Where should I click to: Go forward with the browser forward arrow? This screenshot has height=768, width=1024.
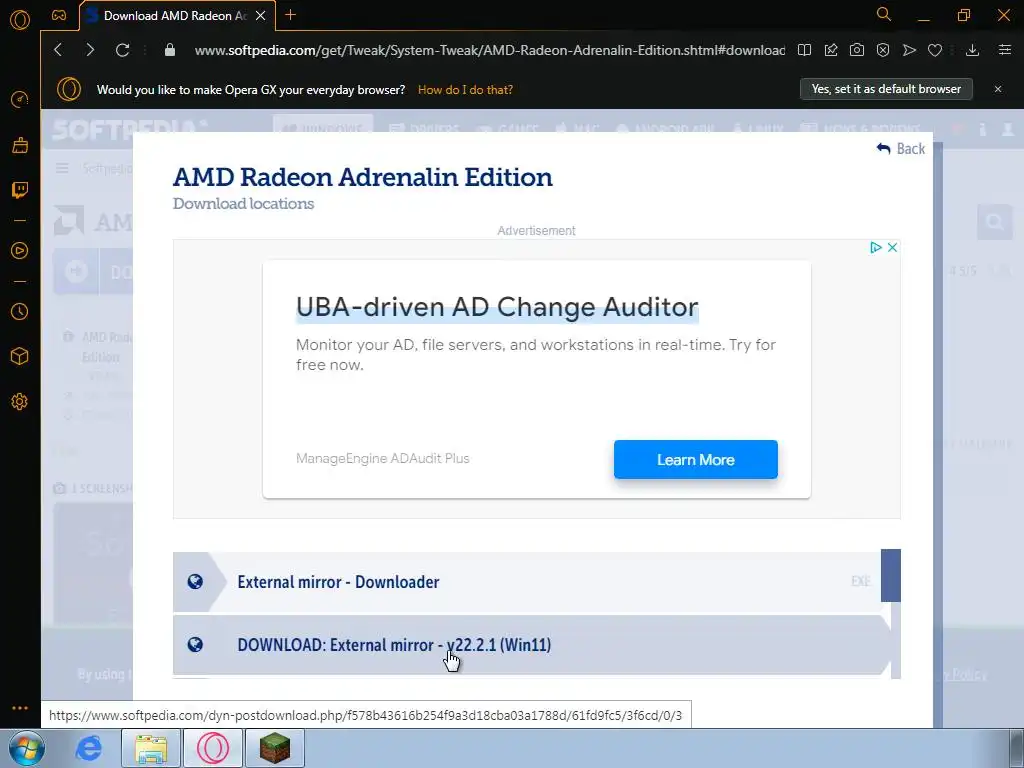click(90, 50)
